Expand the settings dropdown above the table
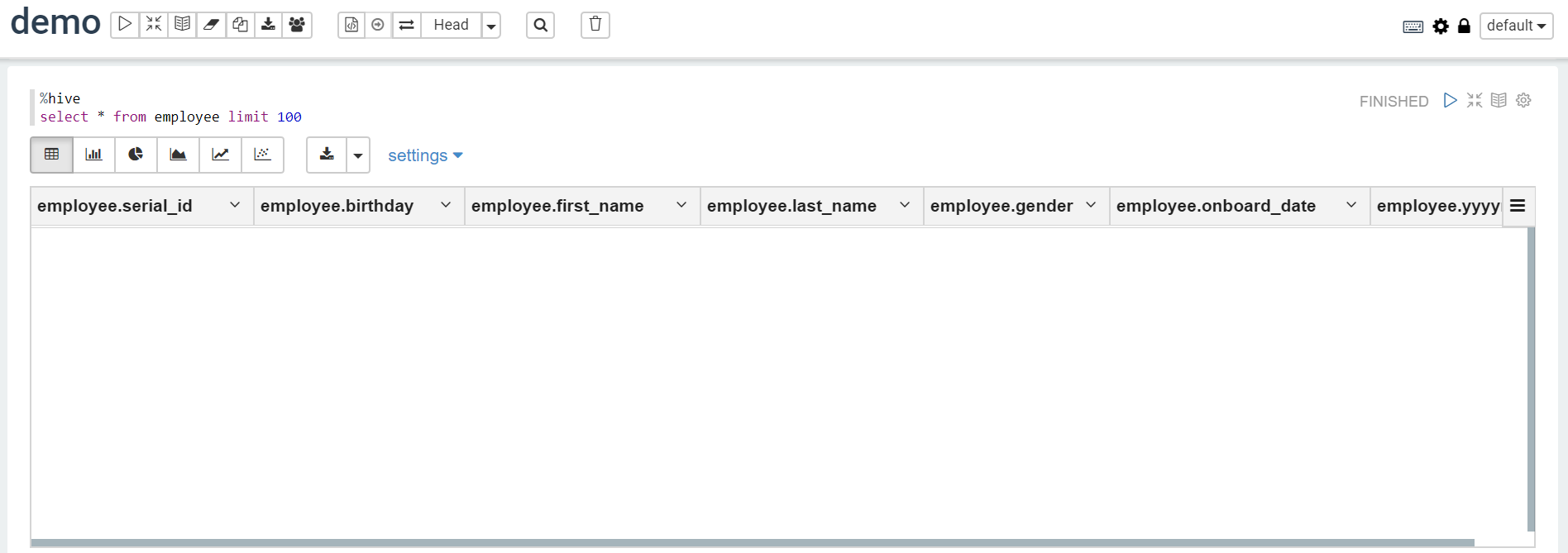 (425, 155)
